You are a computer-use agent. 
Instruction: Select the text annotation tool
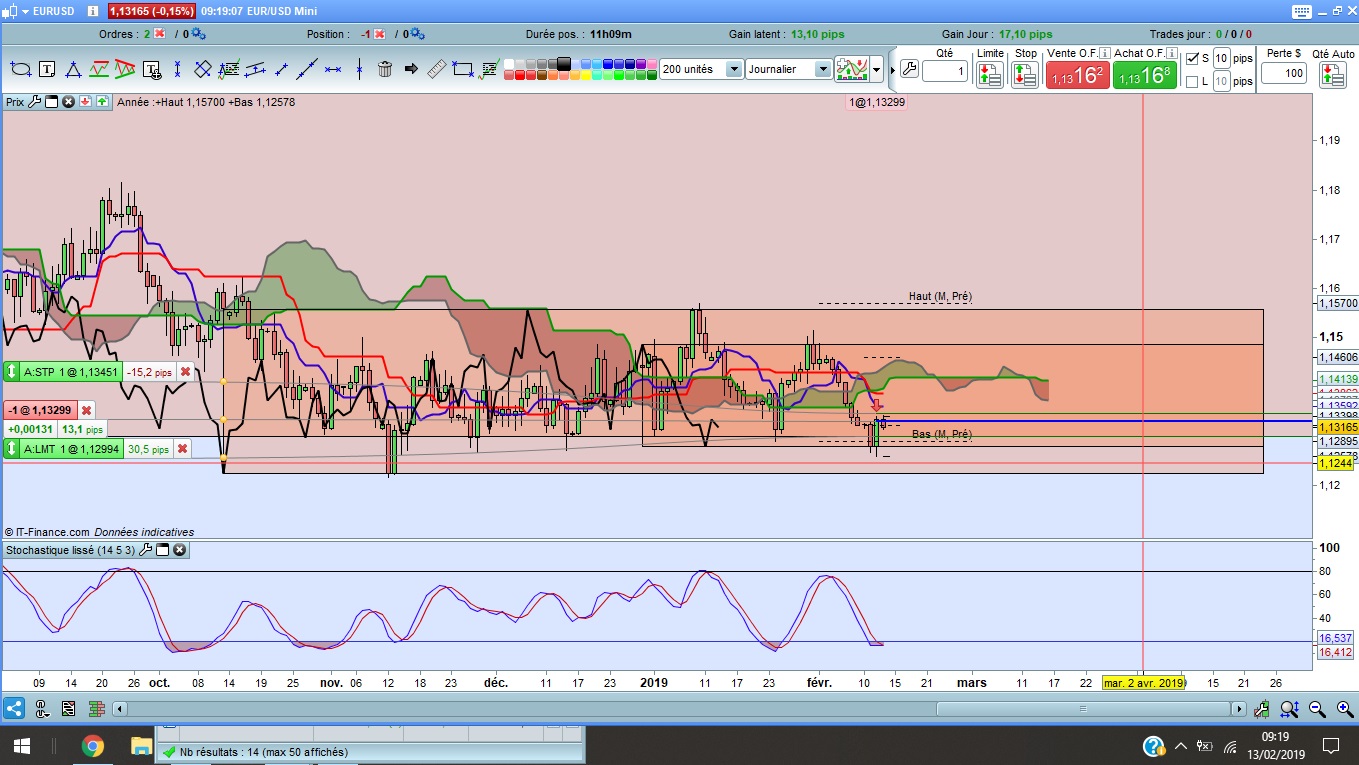(x=47, y=69)
